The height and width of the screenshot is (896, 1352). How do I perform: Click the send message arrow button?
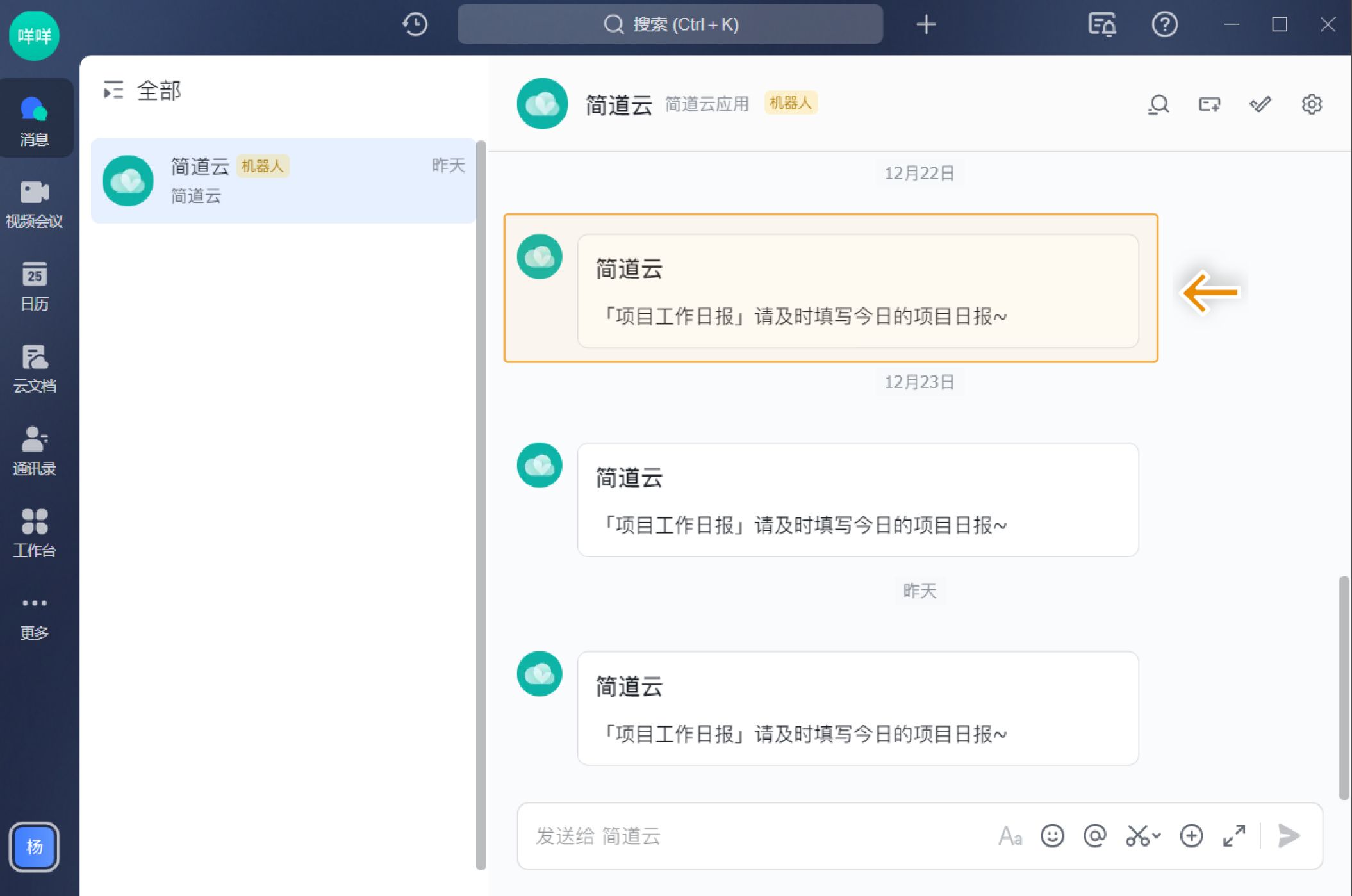pyautogui.click(x=1289, y=836)
